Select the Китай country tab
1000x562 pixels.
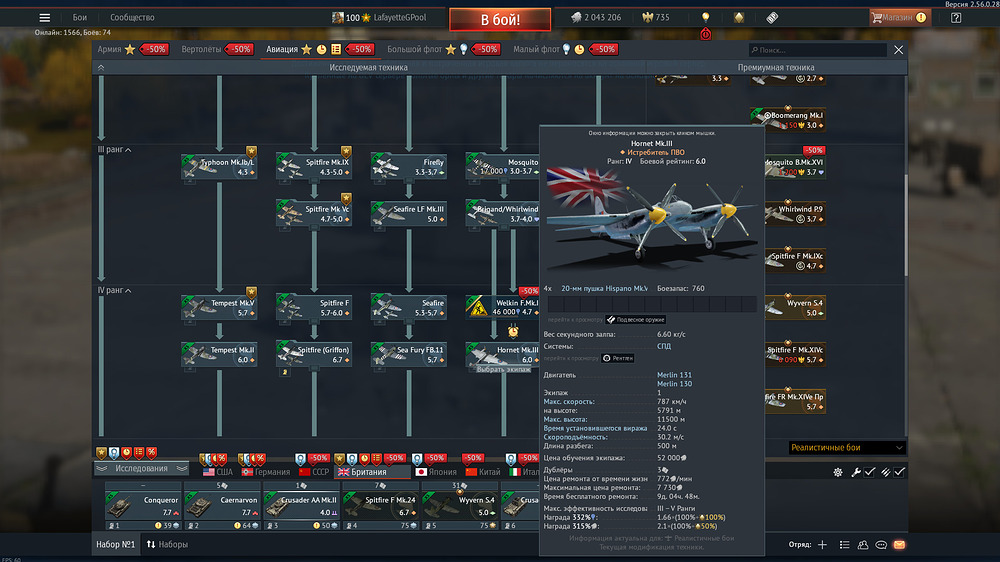(x=483, y=472)
